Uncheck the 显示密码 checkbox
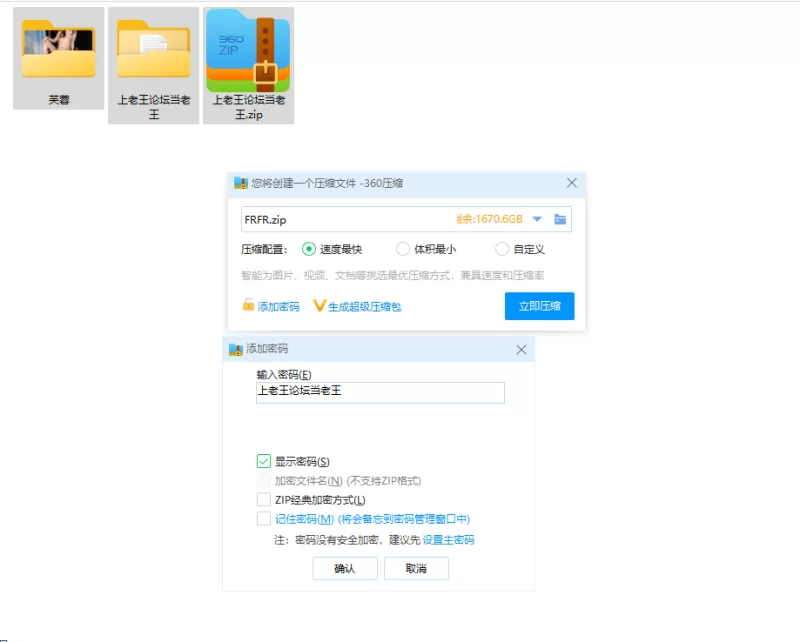 (264, 461)
